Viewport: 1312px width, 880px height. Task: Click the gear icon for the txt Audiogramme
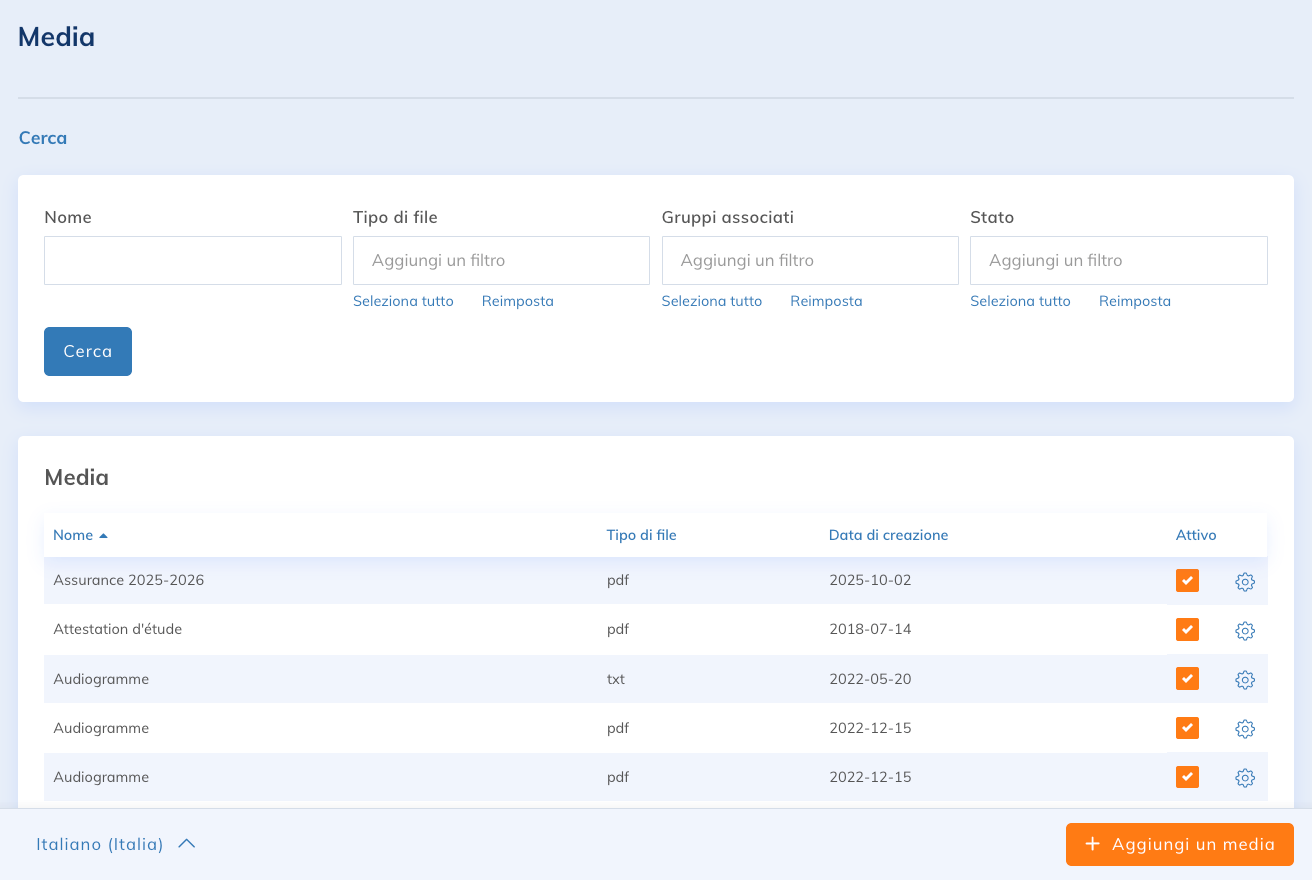(x=1245, y=680)
